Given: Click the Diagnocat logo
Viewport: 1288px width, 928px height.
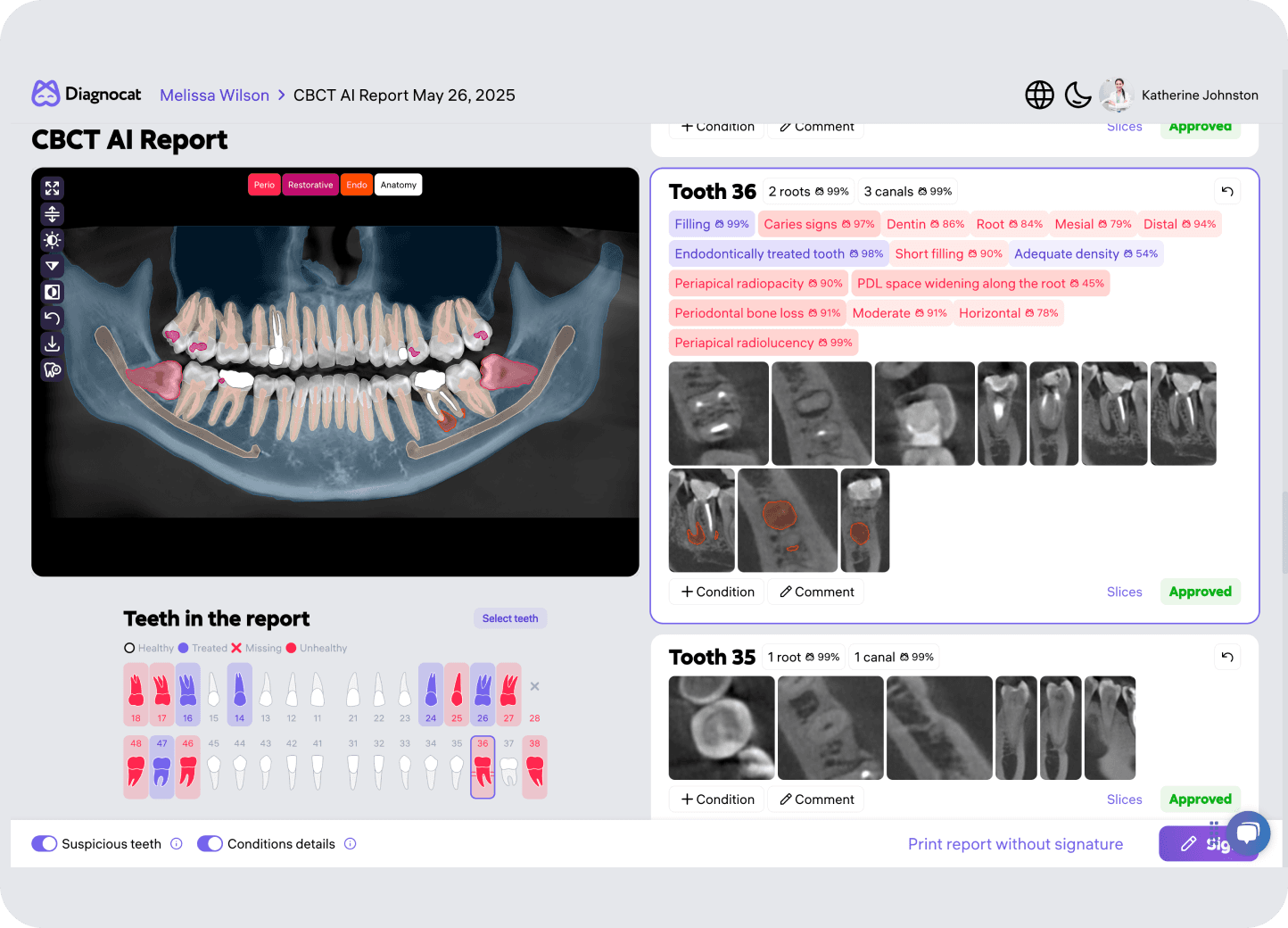Looking at the screenshot, I should 87,94.
